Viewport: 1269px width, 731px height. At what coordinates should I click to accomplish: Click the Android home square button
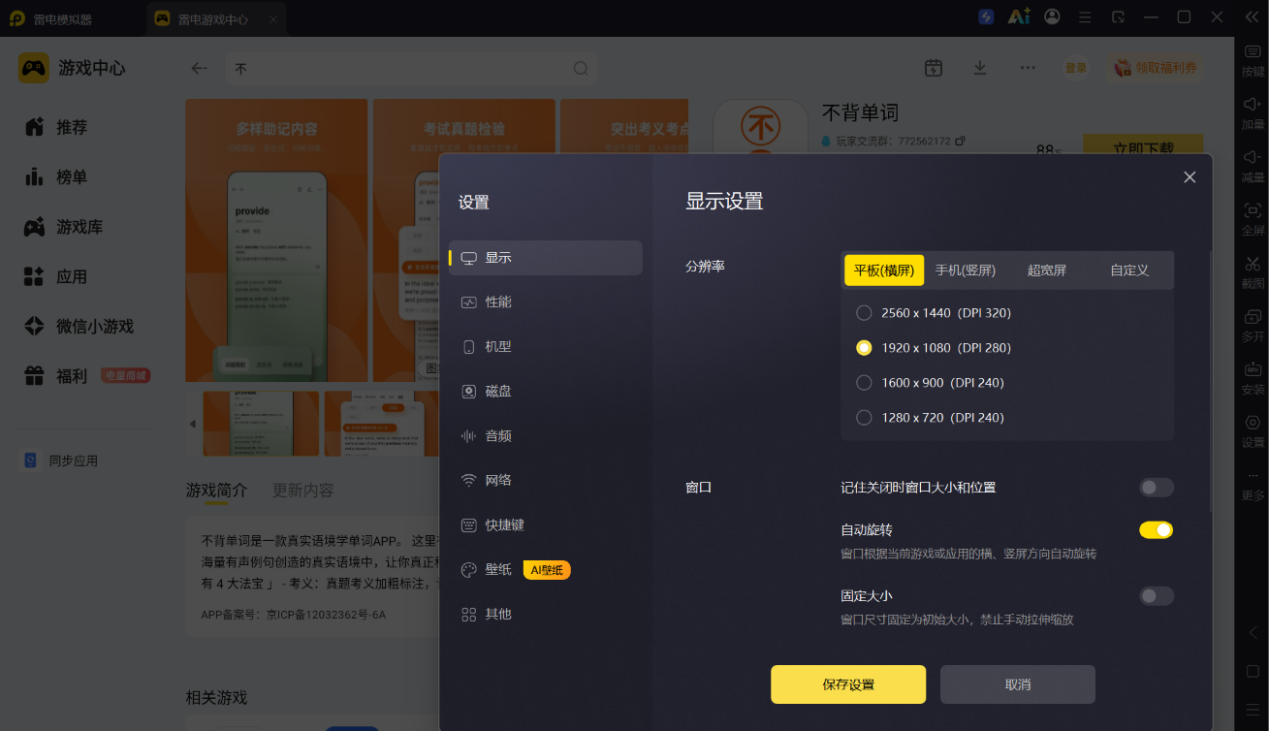point(1253,671)
